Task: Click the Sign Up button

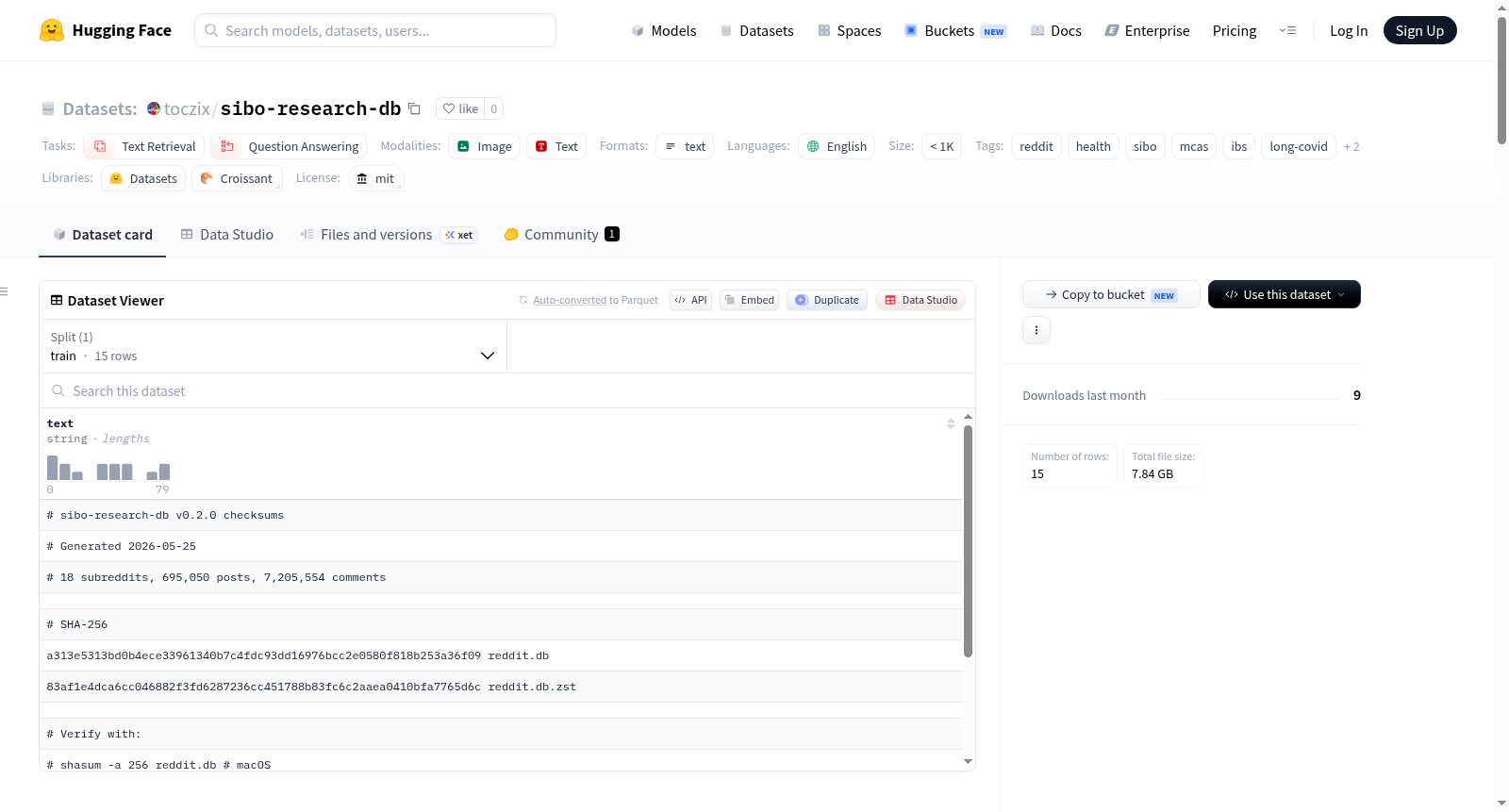Action: pos(1419,30)
